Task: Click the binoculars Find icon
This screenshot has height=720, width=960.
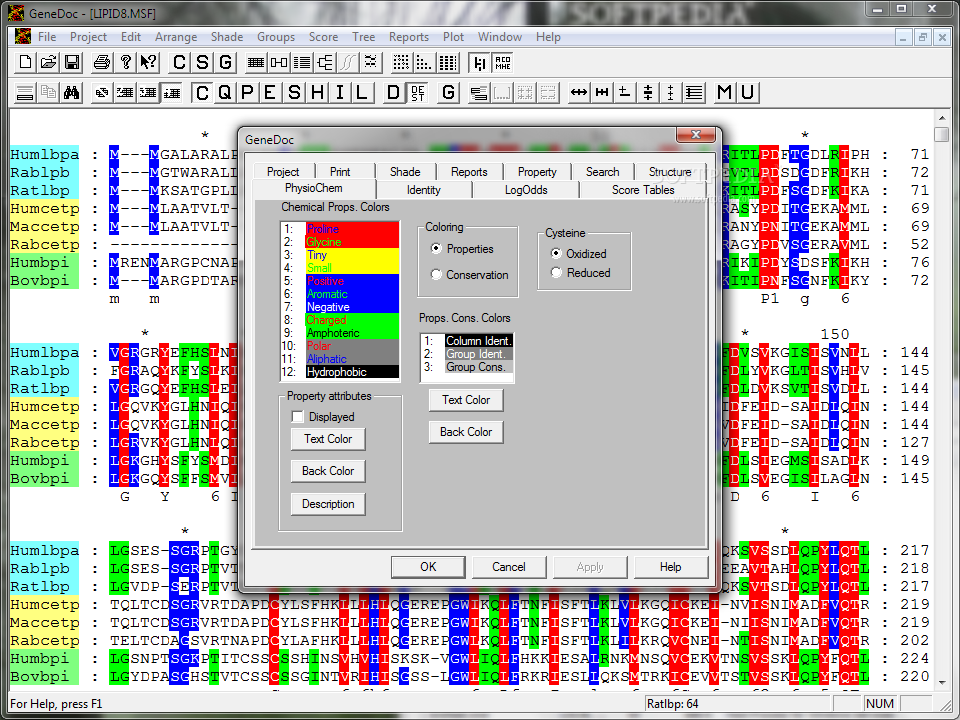Action: coord(72,93)
